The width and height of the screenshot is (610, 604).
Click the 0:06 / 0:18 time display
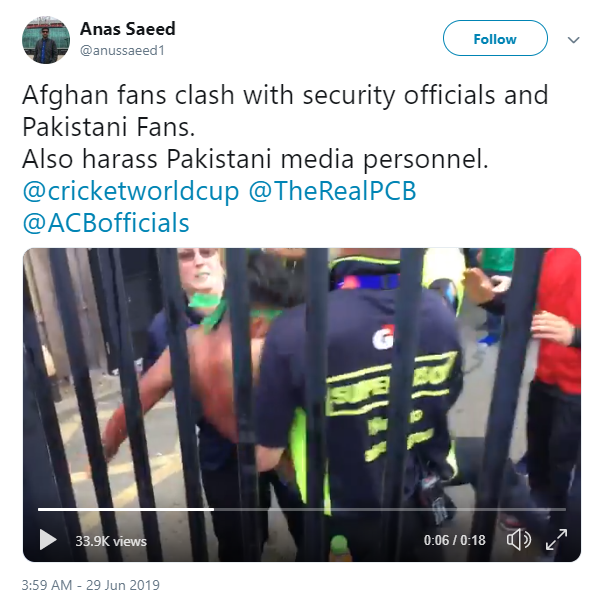[454, 540]
